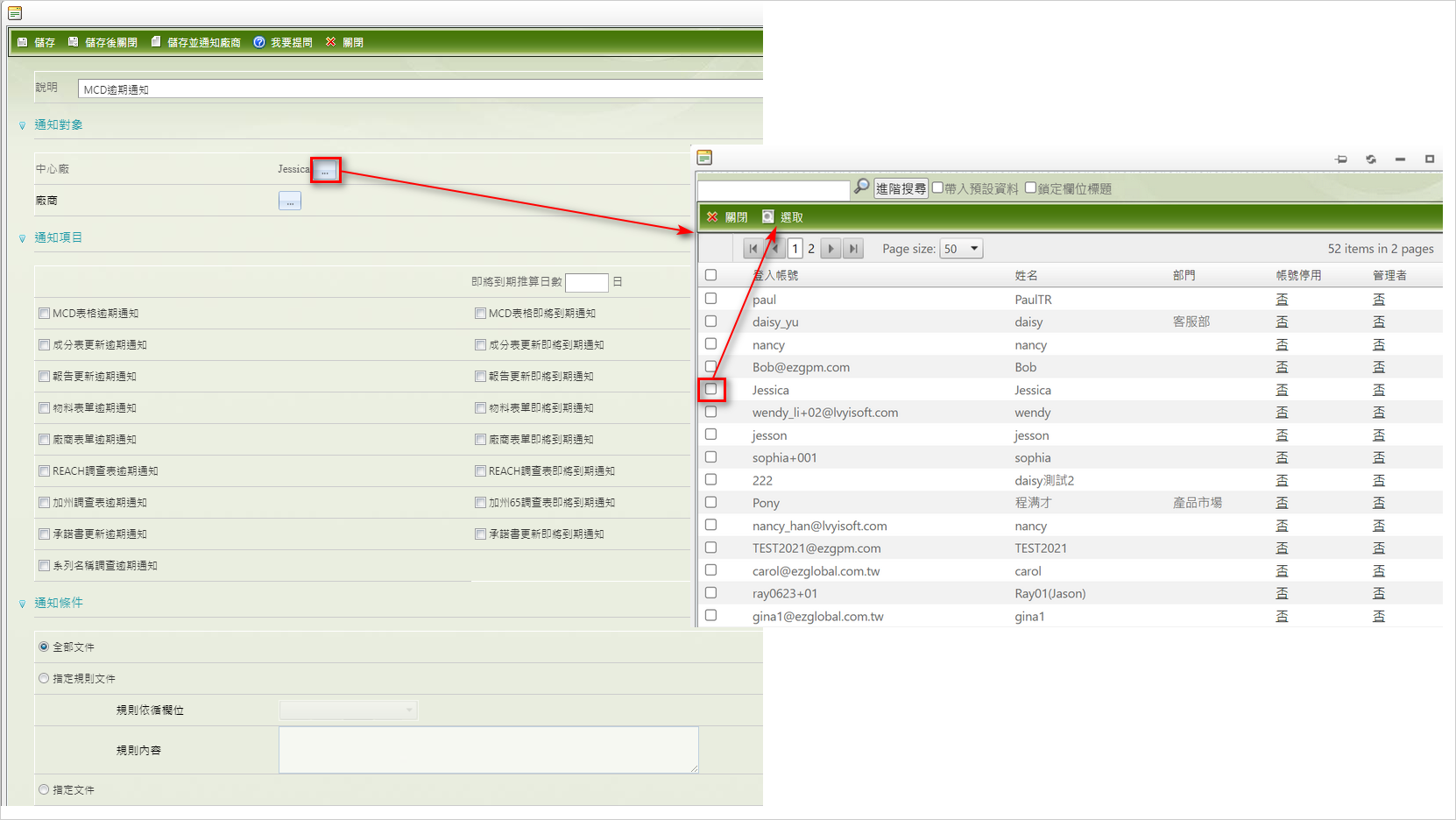Go to the first page of results
This screenshot has height=820, width=1456.
click(753, 249)
